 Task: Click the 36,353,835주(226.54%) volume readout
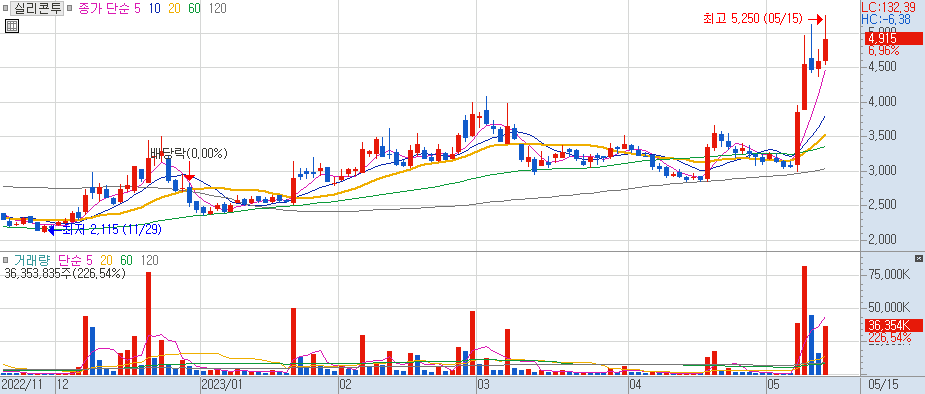pyautogui.click(x=64, y=274)
